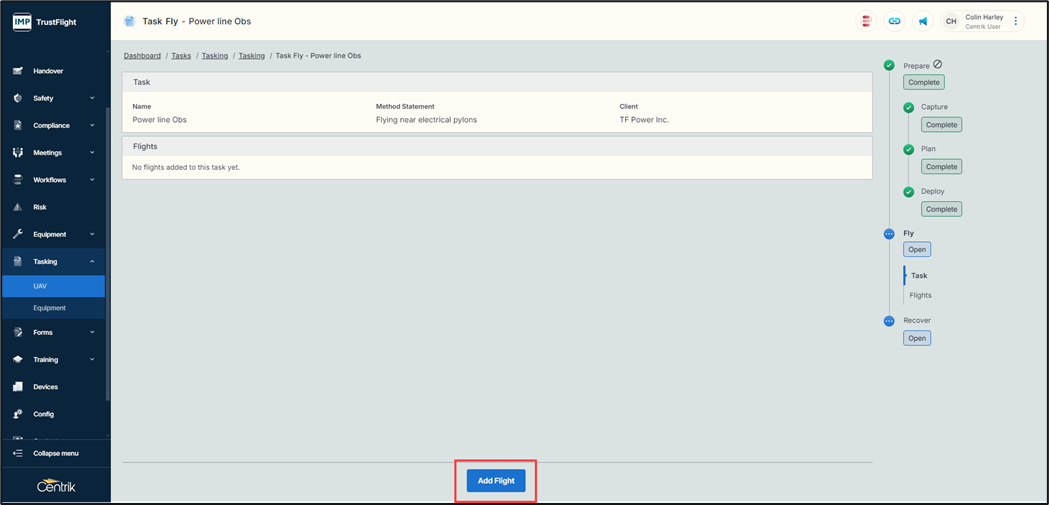The width and height of the screenshot is (1049, 505).
Task: Expand the Equipment menu chevron
Action: tap(92, 235)
